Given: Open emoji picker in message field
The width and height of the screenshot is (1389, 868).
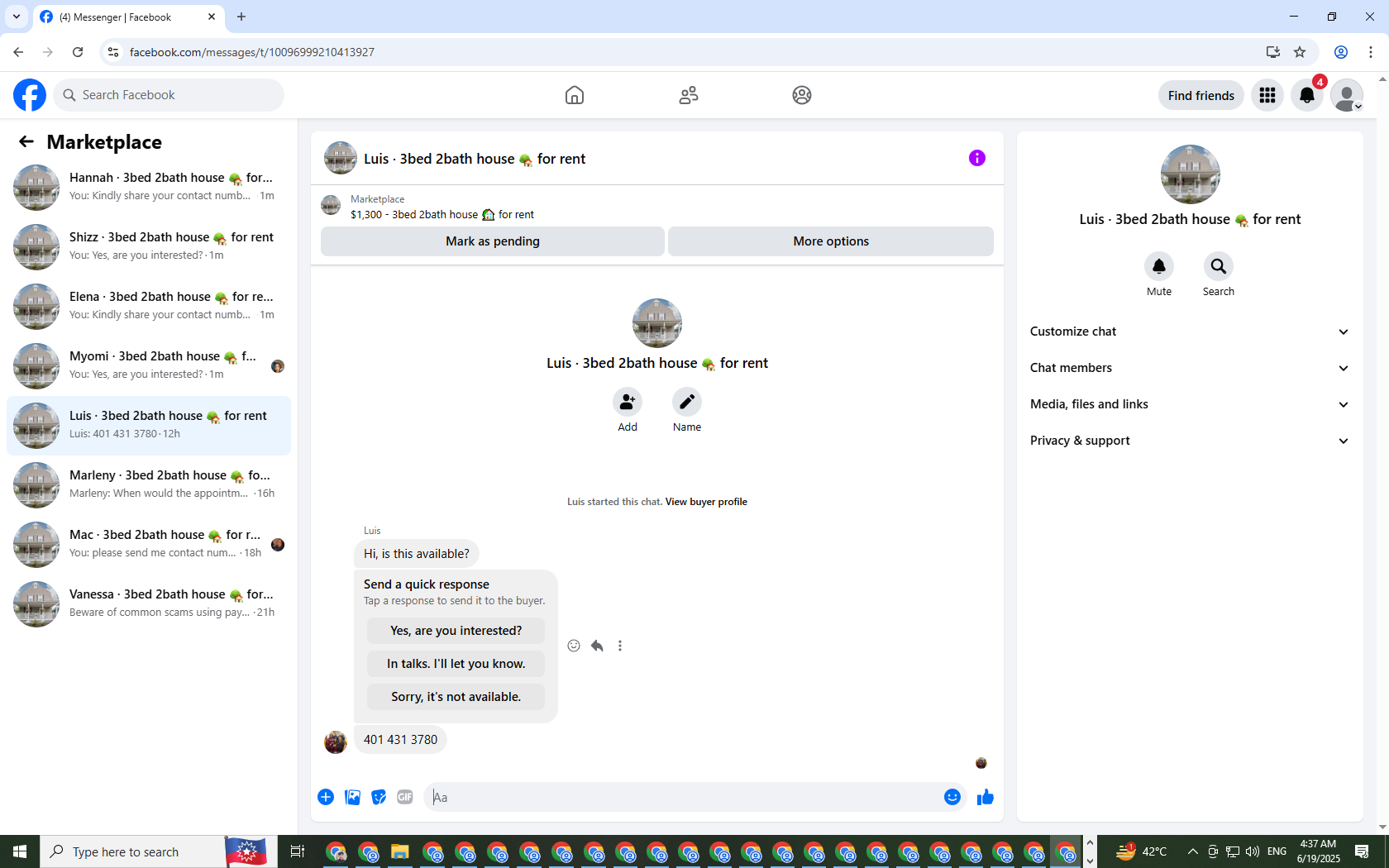Looking at the screenshot, I should [x=952, y=797].
